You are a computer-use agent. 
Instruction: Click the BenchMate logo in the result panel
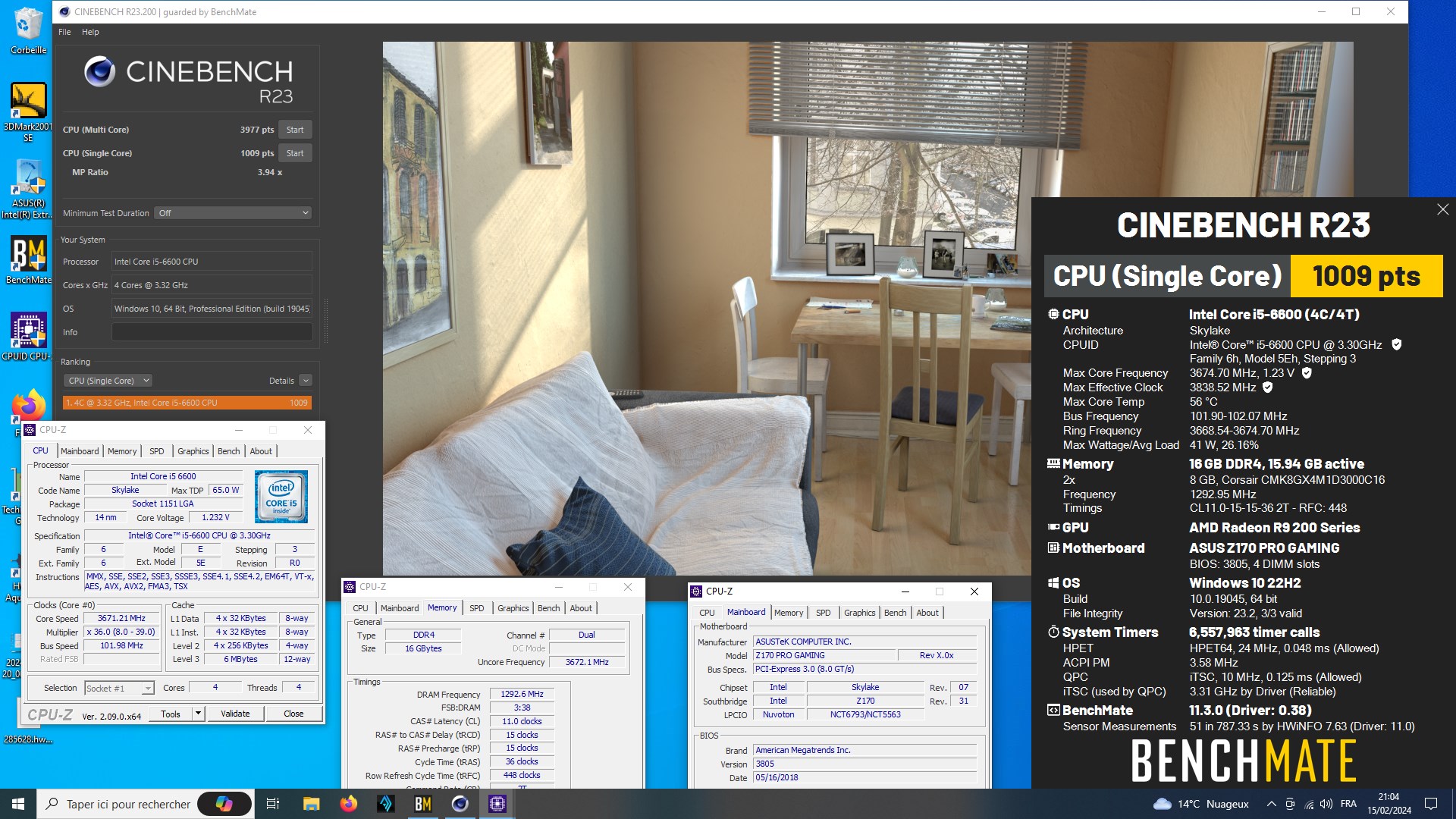point(1244,761)
